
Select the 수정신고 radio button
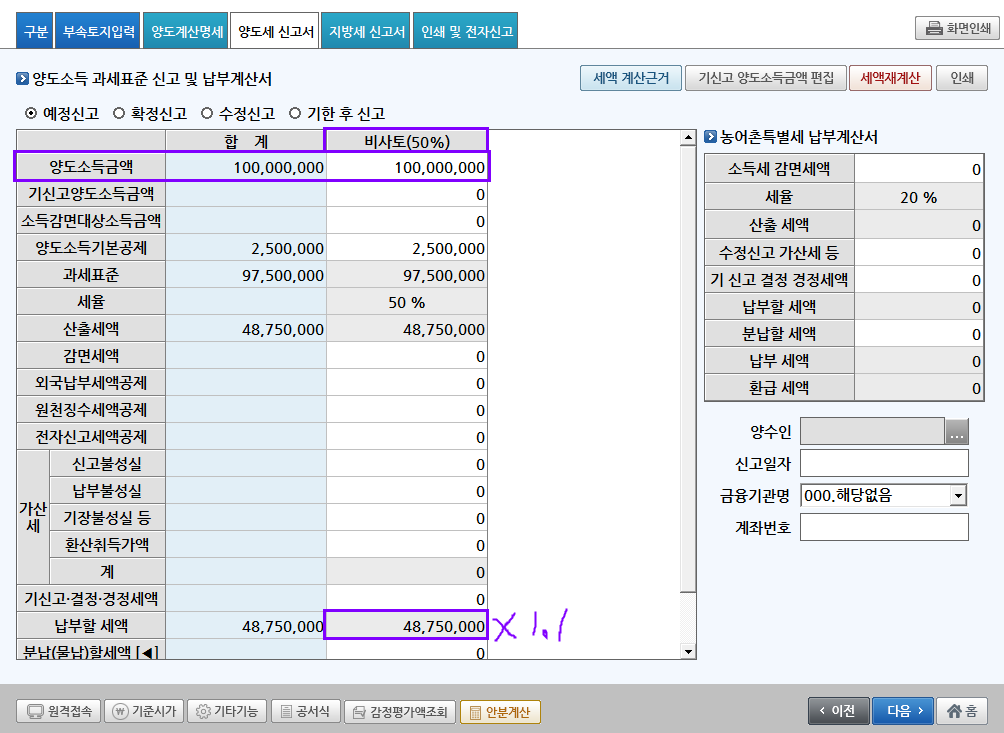tap(207, 113)
